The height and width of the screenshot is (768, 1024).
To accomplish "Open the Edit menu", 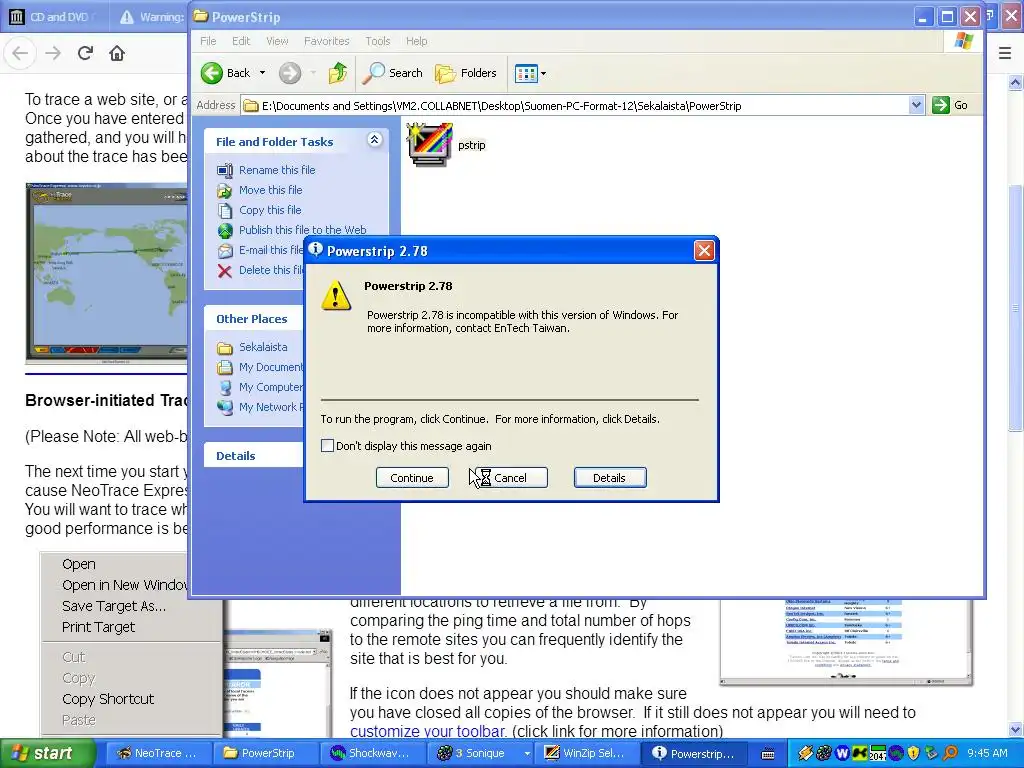I will click(241, 41).
